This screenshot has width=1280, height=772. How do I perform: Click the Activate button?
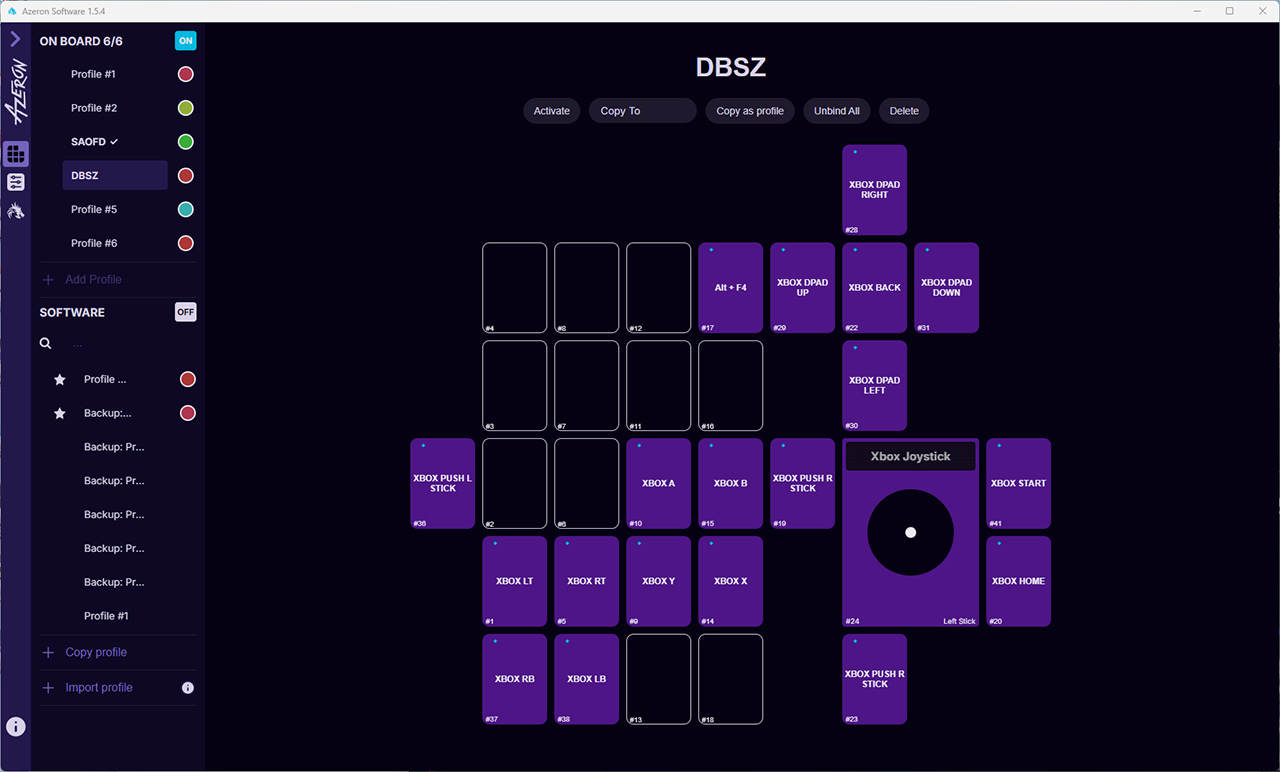(x=551, y=111)
